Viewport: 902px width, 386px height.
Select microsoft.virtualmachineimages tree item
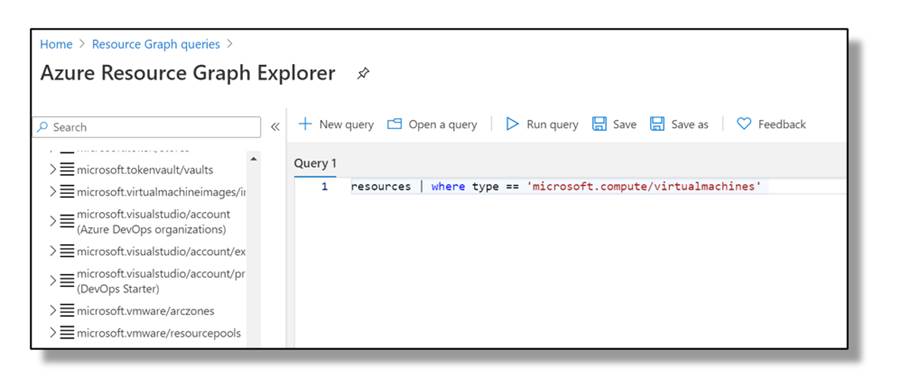[x=161, y=192]
